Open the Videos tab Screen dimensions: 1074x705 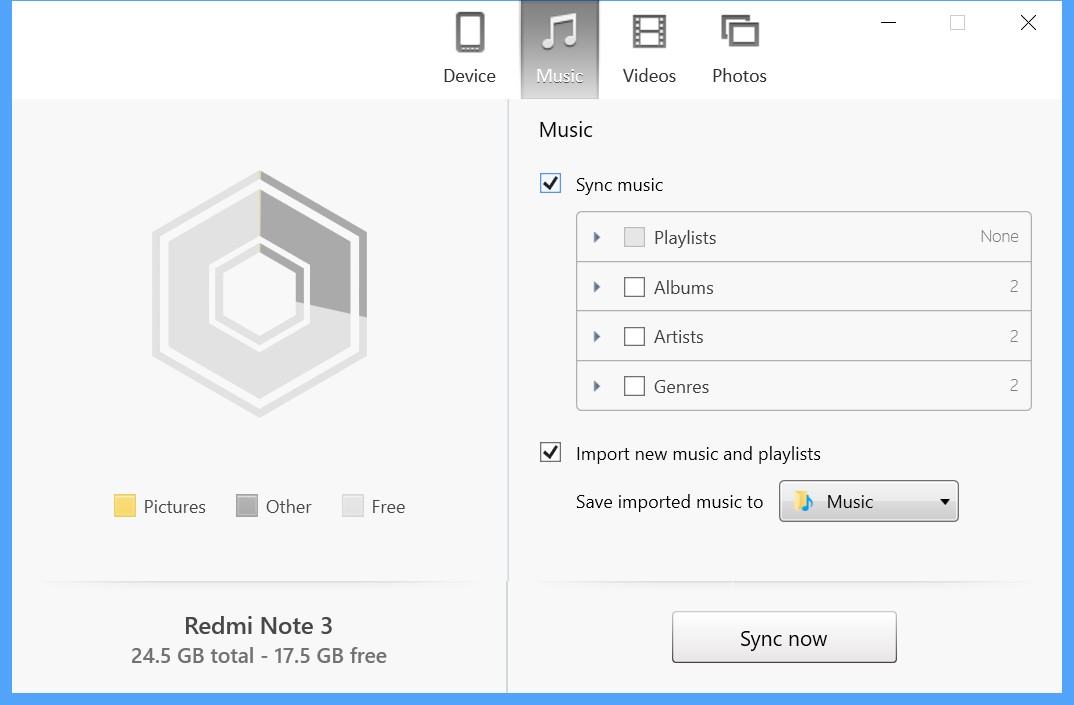649,49
